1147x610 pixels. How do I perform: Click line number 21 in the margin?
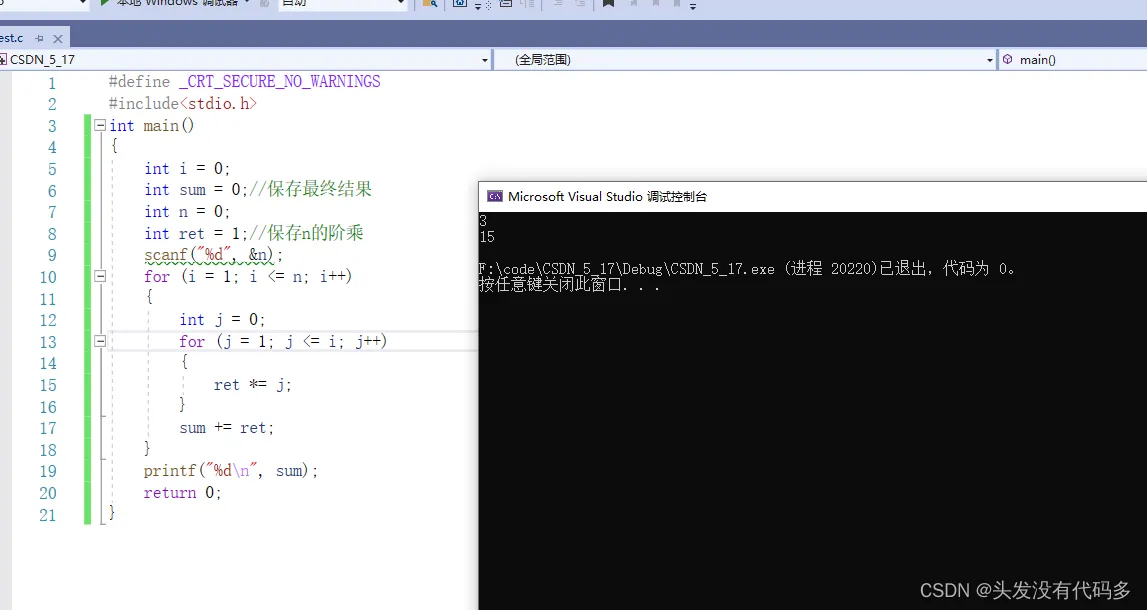(x=48, y=515)
